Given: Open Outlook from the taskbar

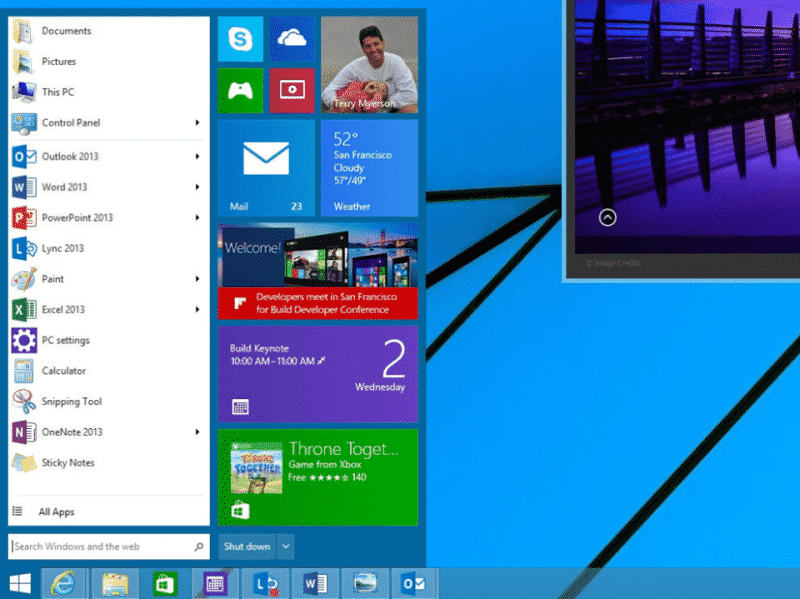Looking at the screenshot, I should (414, 584).
